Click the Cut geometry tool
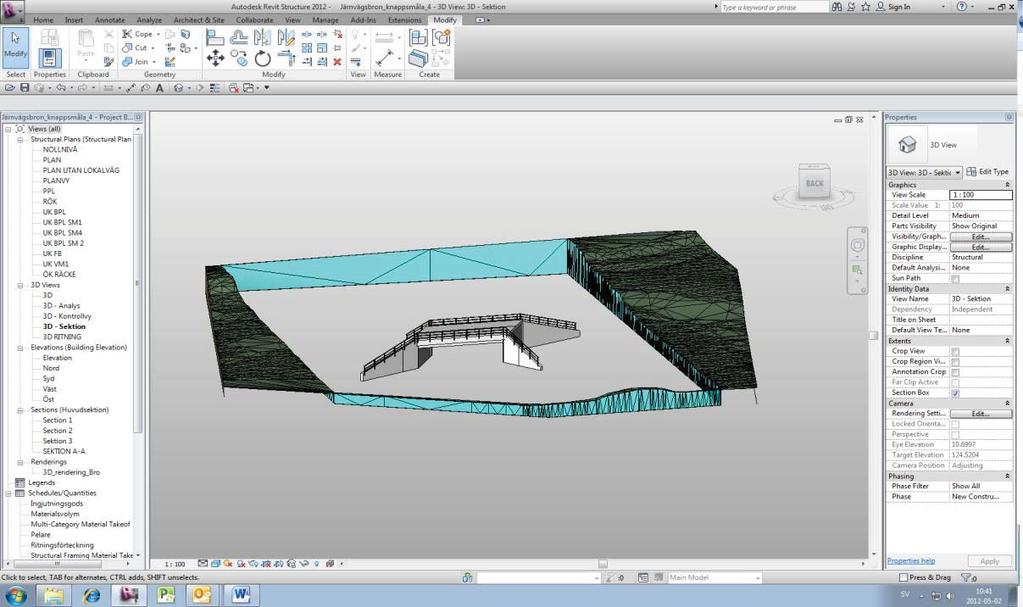Screen dimensions: 1023x607 (136, 48)
